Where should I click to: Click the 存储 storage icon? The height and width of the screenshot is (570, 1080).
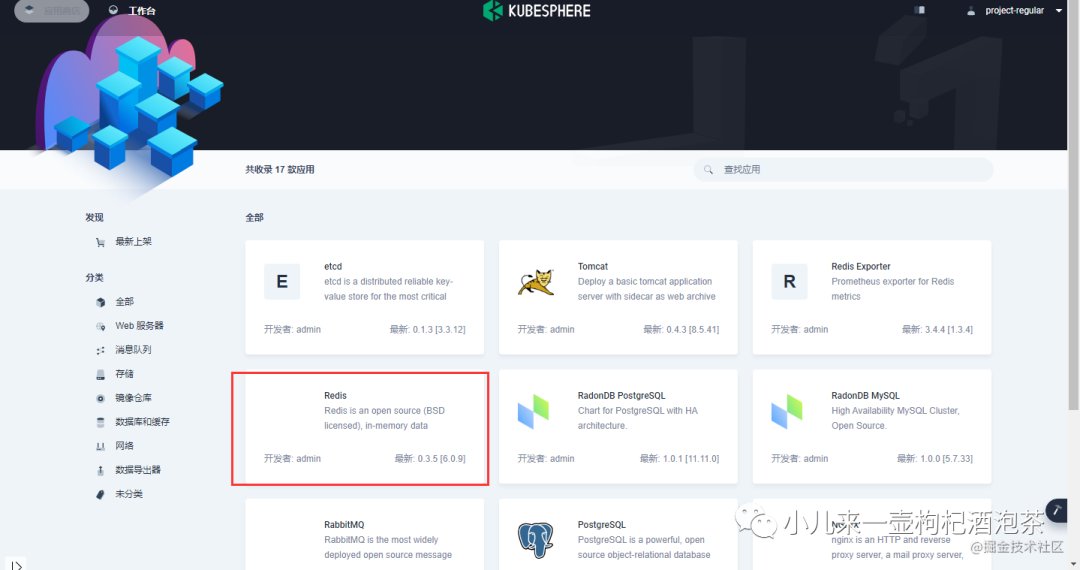(x=101, y=374)
